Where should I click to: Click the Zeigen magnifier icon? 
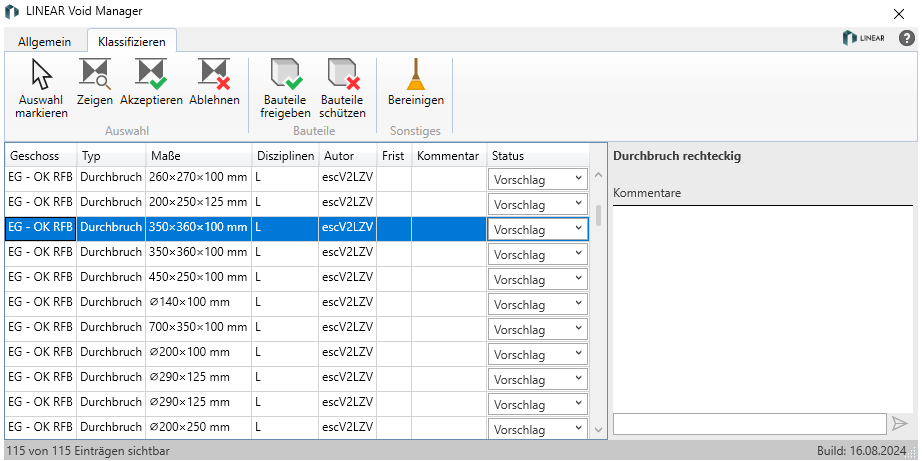(95, 74)
